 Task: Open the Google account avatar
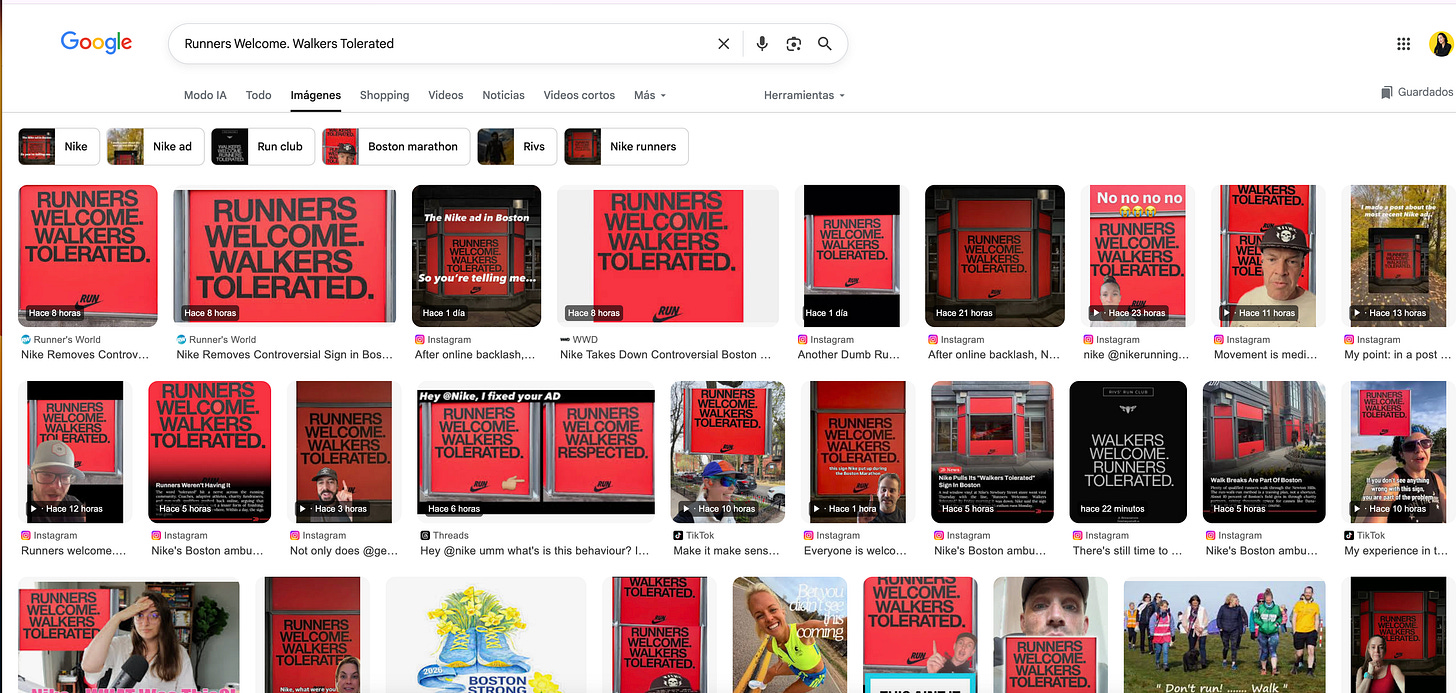coord(1440,44)
